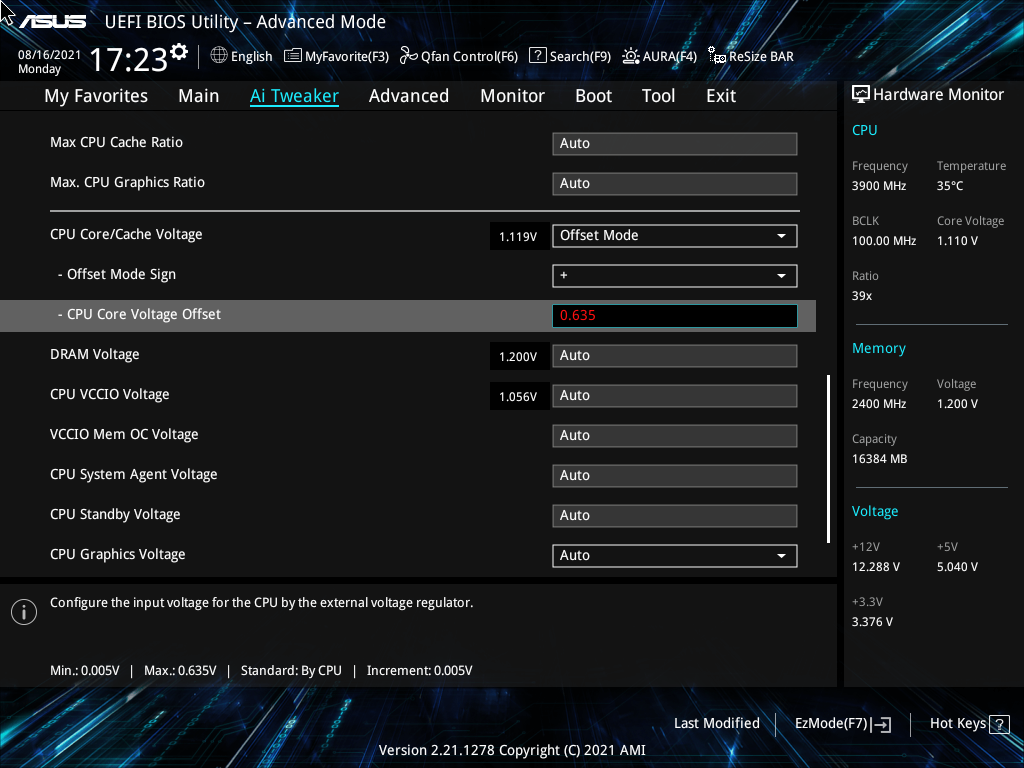Viewport: 1024px width, 768px height.
Task: Click the DRAM Voltage Auto field
Action: pos(675,356)
